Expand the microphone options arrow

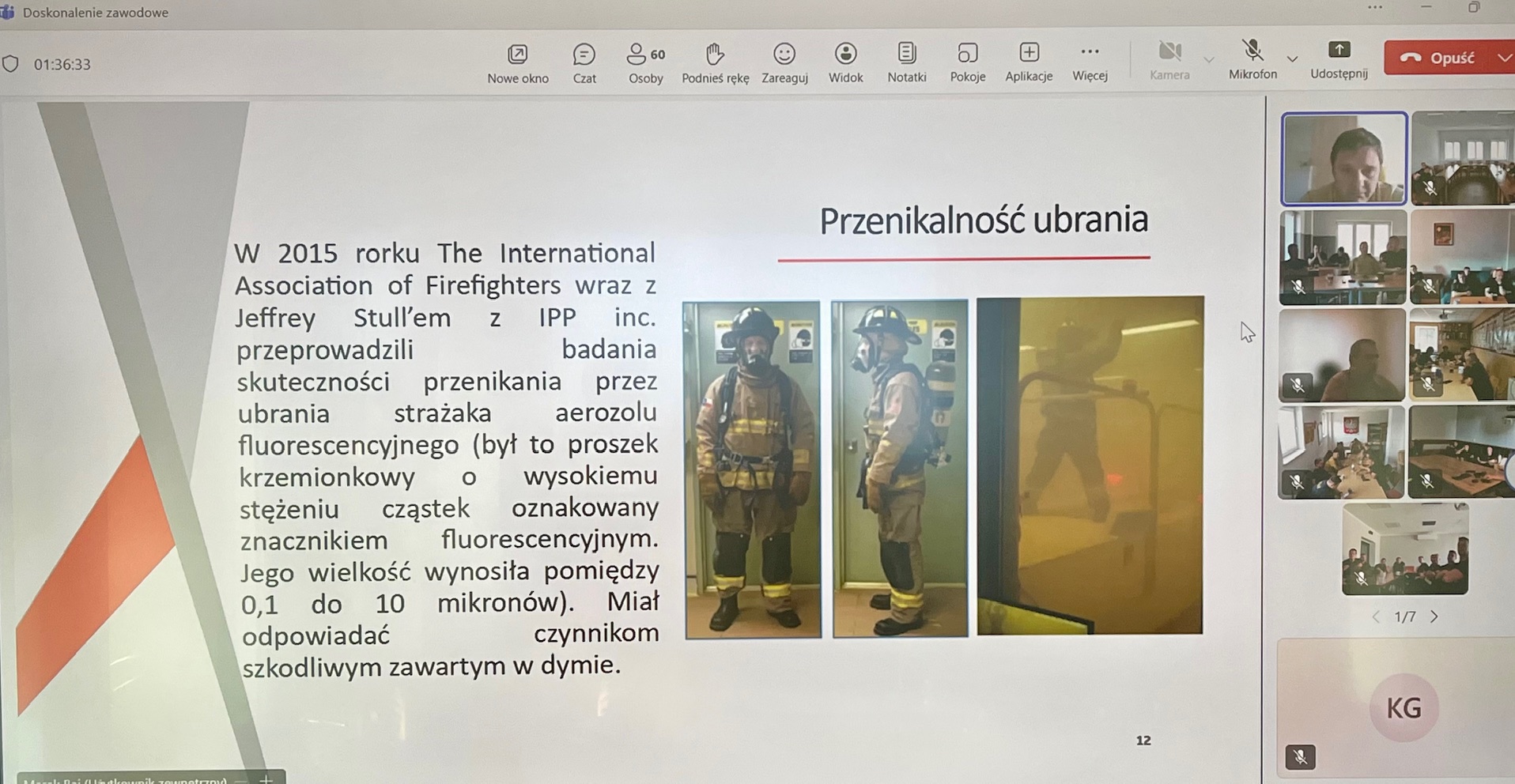click(1292, 59)
